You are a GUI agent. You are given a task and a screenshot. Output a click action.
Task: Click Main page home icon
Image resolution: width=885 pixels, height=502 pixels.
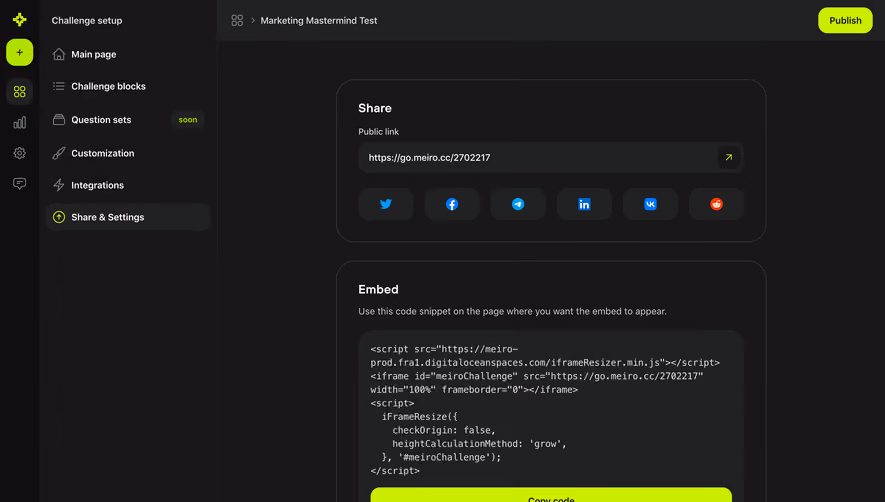point(59,54)
